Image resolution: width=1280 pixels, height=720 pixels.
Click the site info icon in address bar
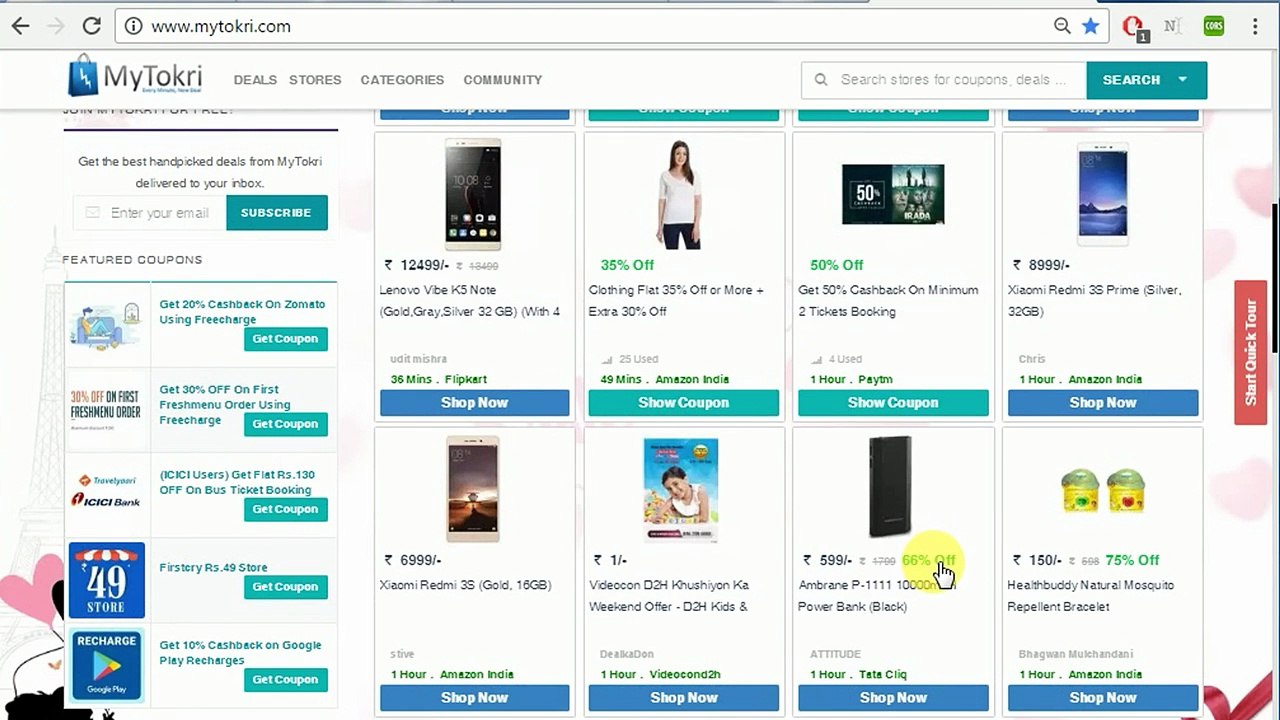click(x=134, y=26)
